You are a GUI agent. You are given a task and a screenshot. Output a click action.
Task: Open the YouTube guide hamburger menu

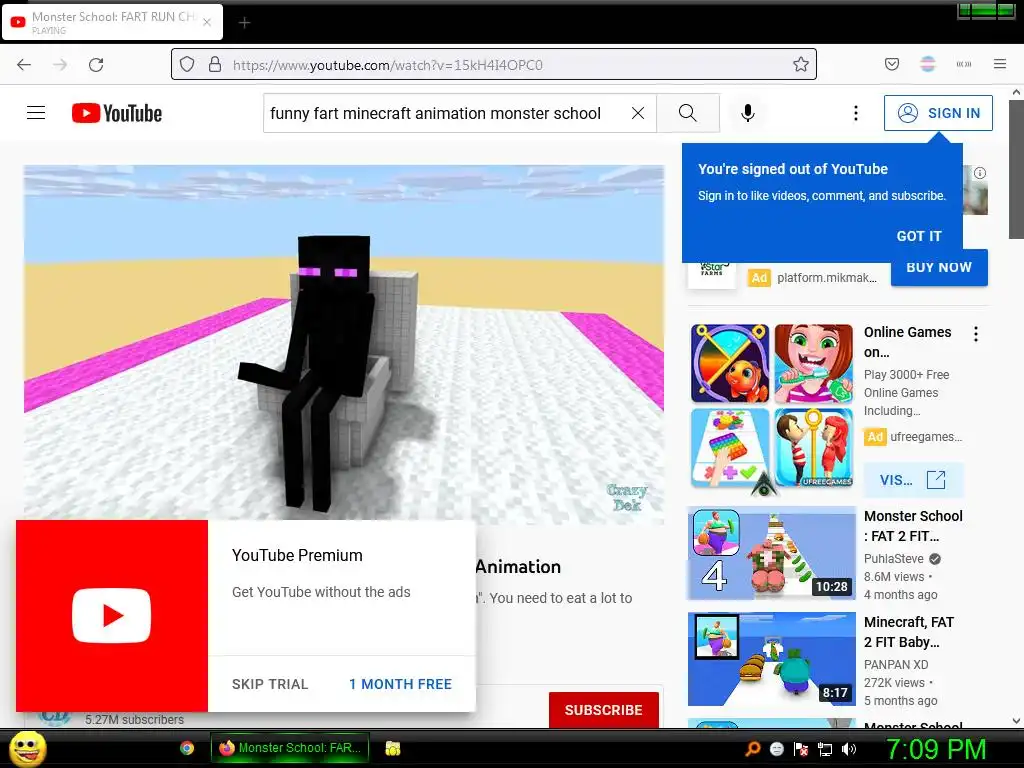coord(36,113)
